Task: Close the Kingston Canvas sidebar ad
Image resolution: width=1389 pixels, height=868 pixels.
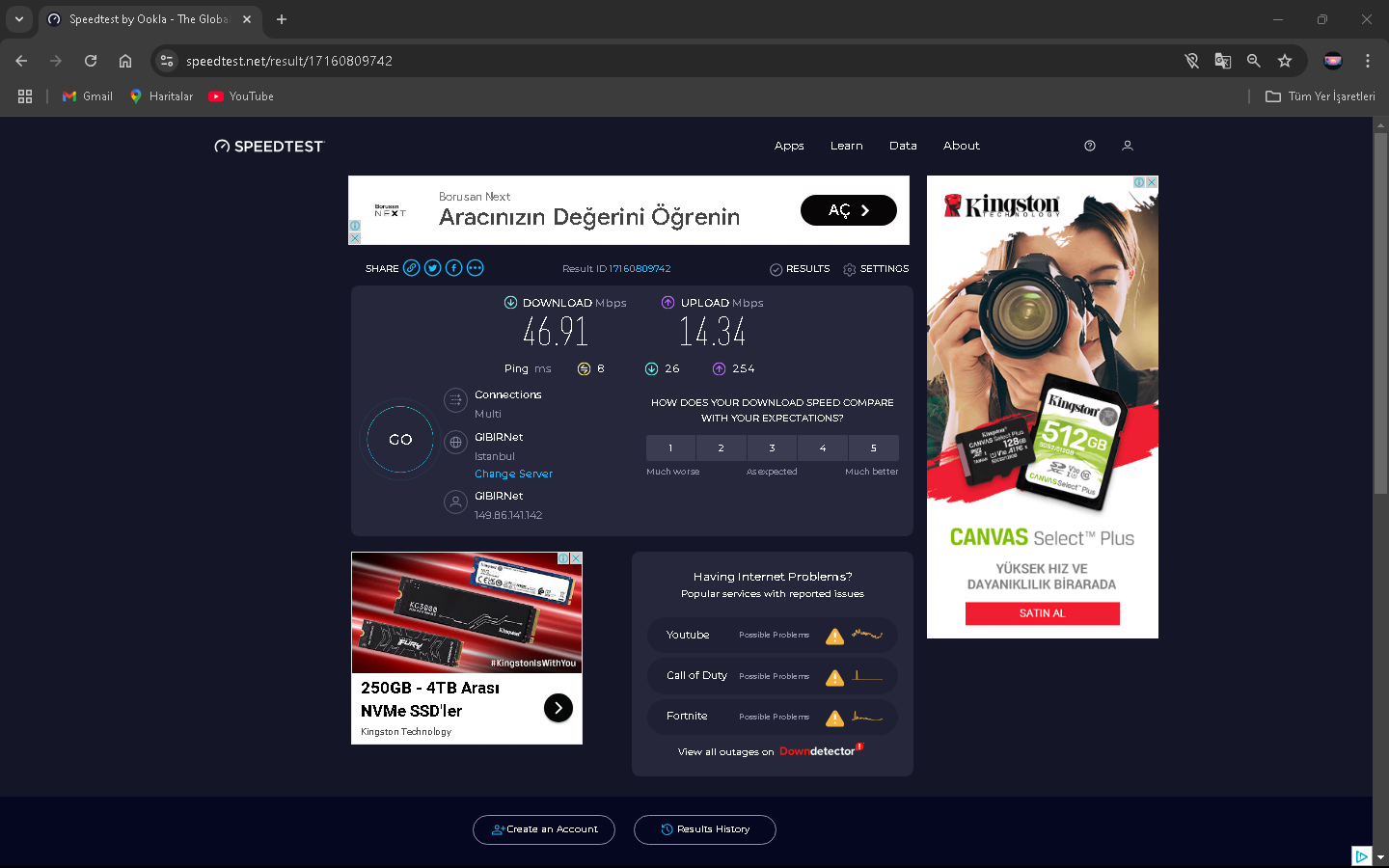Action: pos(1152,182)
